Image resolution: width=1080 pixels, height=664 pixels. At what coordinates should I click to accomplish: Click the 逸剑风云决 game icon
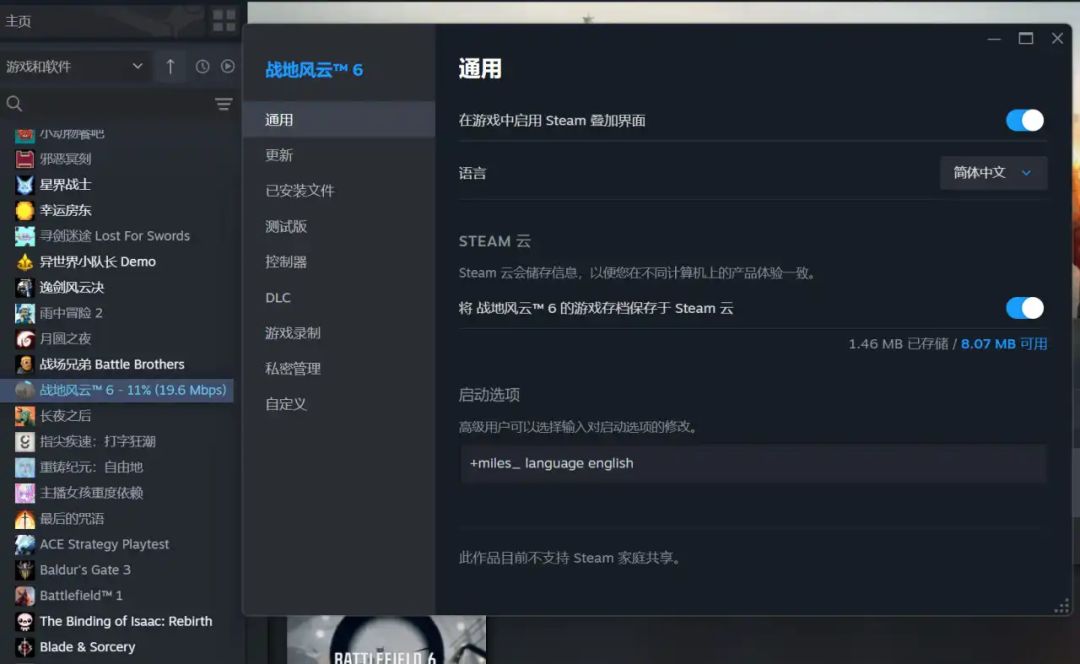(25, 287)
